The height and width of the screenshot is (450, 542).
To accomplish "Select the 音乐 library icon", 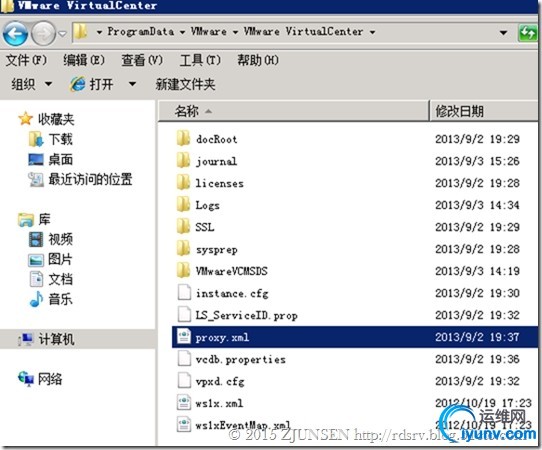I will point(36,299).
